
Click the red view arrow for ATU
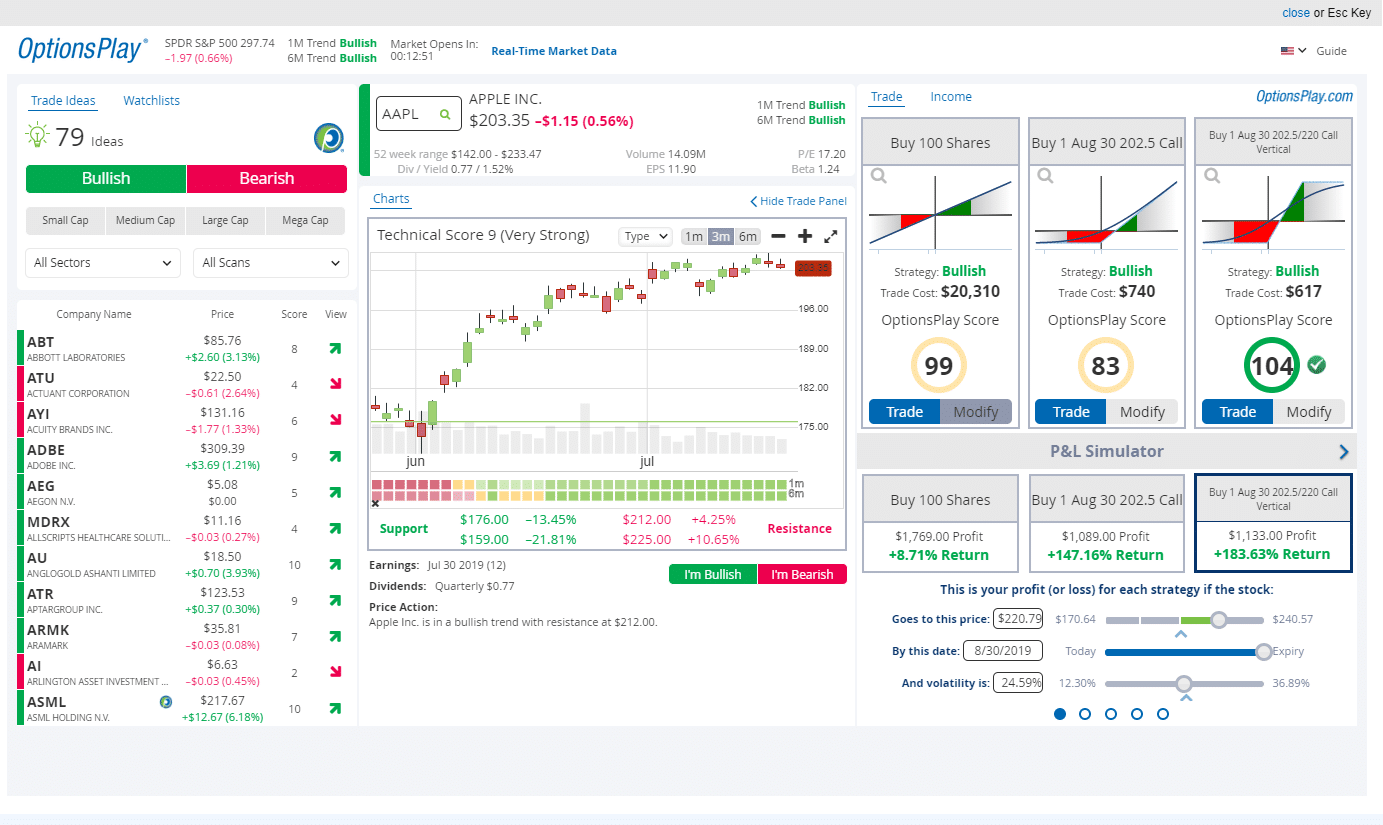tap(335, 384)
